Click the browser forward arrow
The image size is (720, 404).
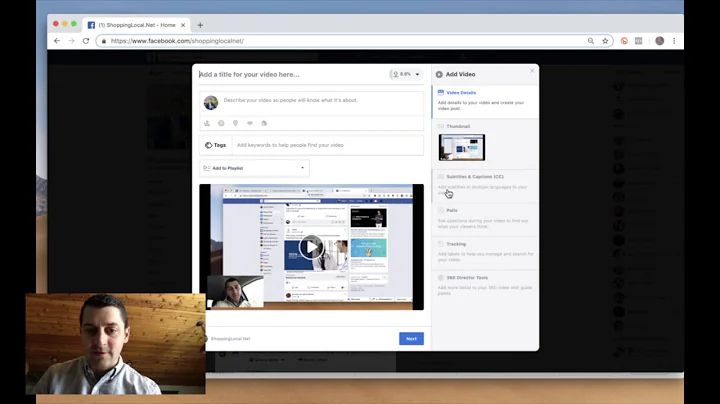[71, 41]
